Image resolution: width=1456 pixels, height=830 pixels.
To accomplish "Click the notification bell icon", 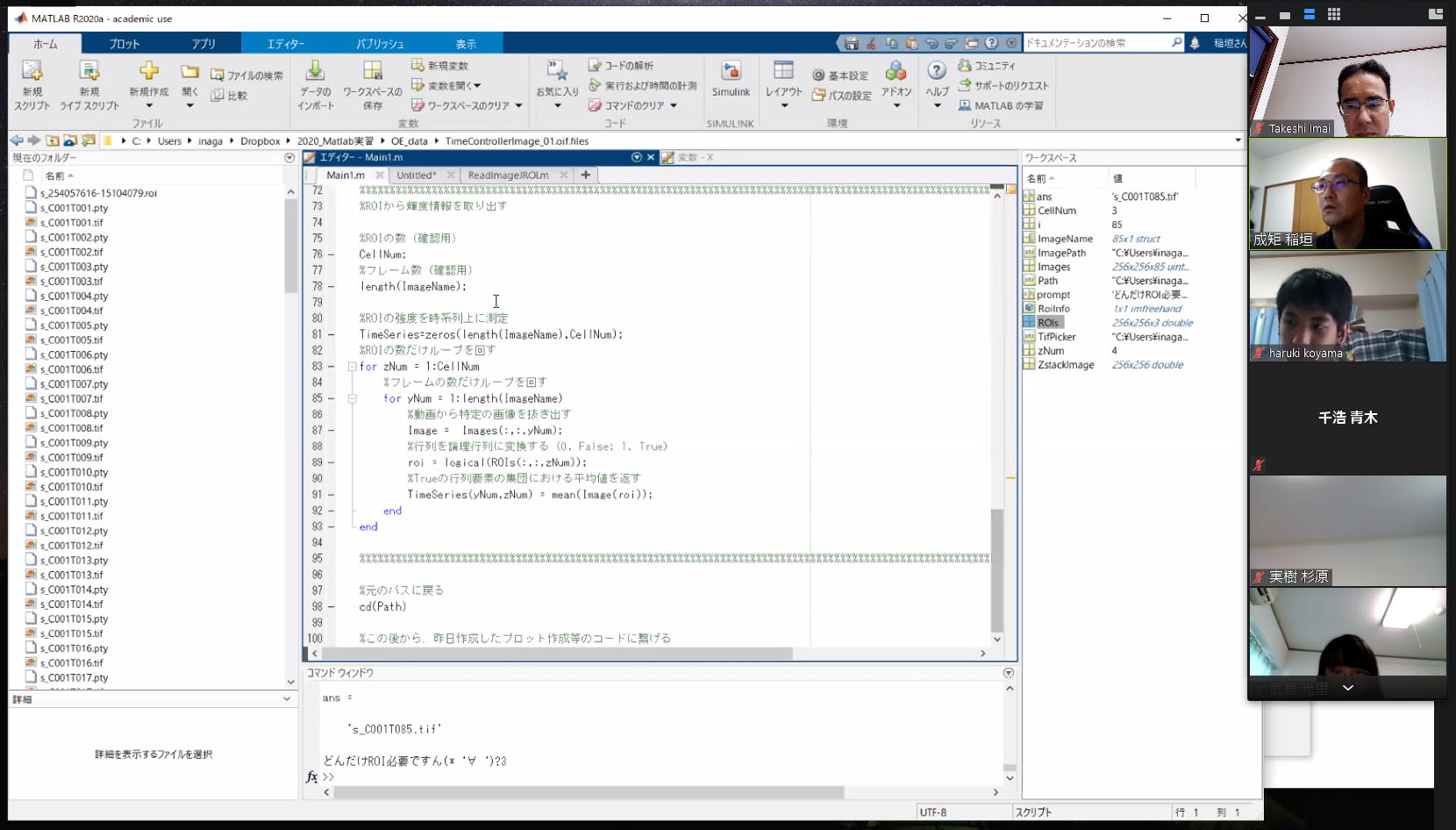I will [x=1194, y=43].
